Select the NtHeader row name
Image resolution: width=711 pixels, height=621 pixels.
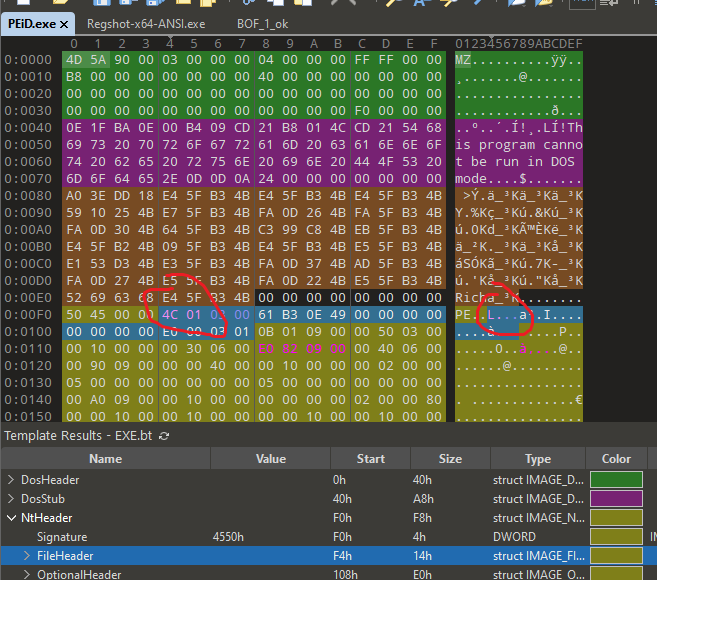(x=47, y=518)
